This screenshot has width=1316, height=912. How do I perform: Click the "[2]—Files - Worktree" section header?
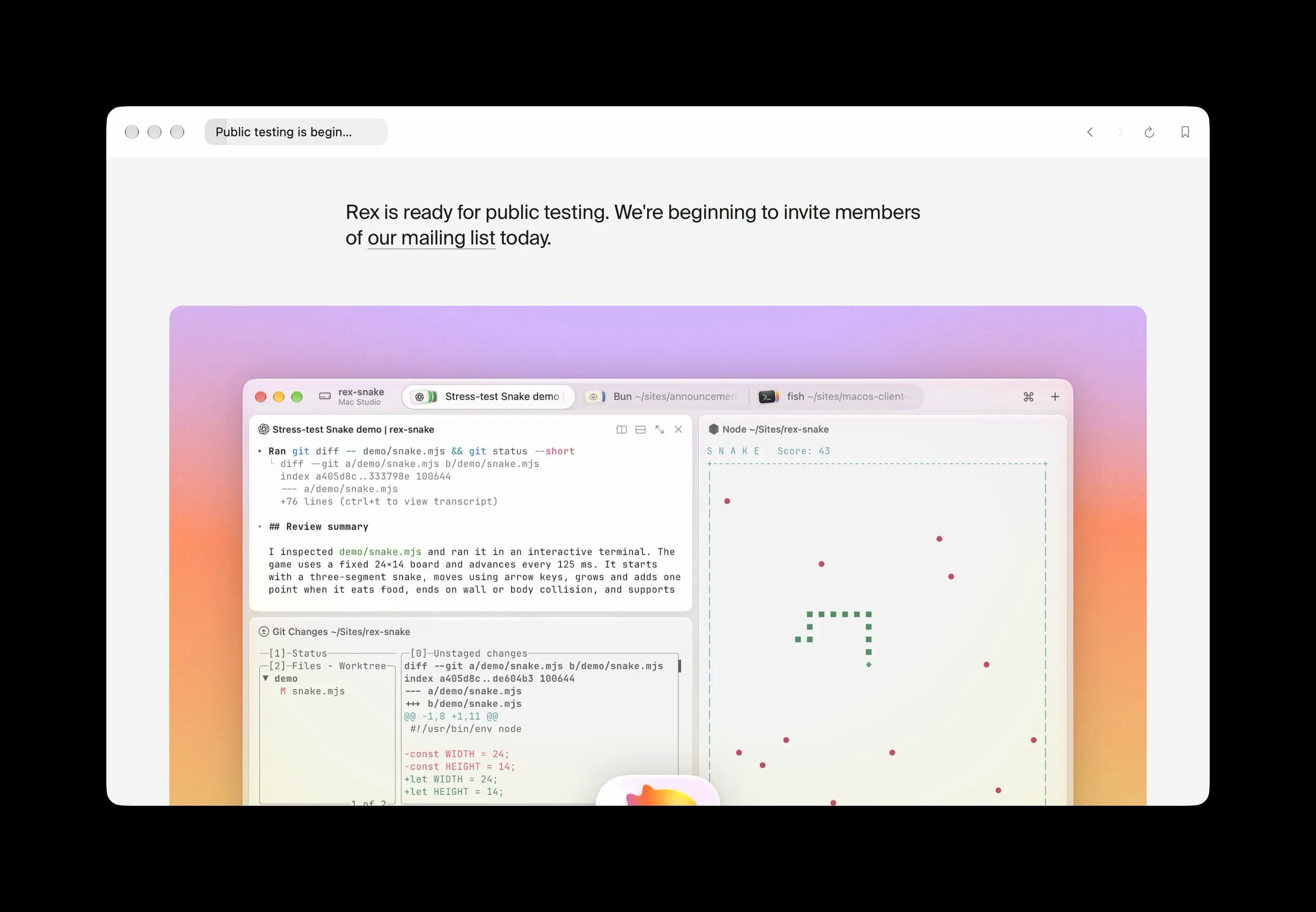tap(328, 666)
